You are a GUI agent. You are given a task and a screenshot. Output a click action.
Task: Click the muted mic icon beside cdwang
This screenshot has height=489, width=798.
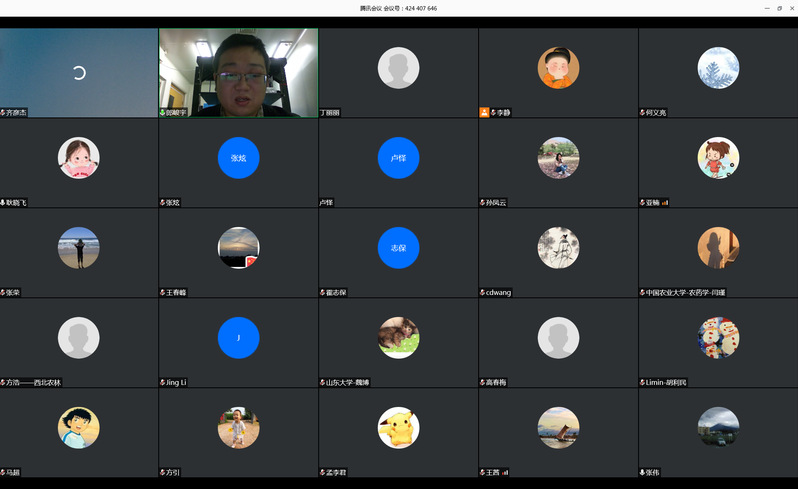point(483,293)
